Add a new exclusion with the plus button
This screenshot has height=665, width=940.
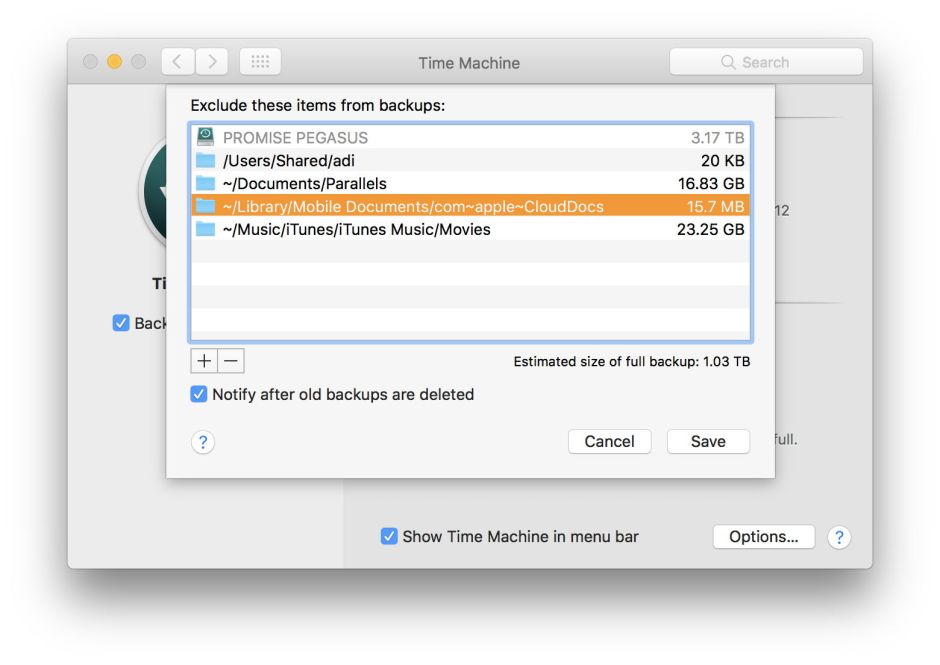click(204, 361)
